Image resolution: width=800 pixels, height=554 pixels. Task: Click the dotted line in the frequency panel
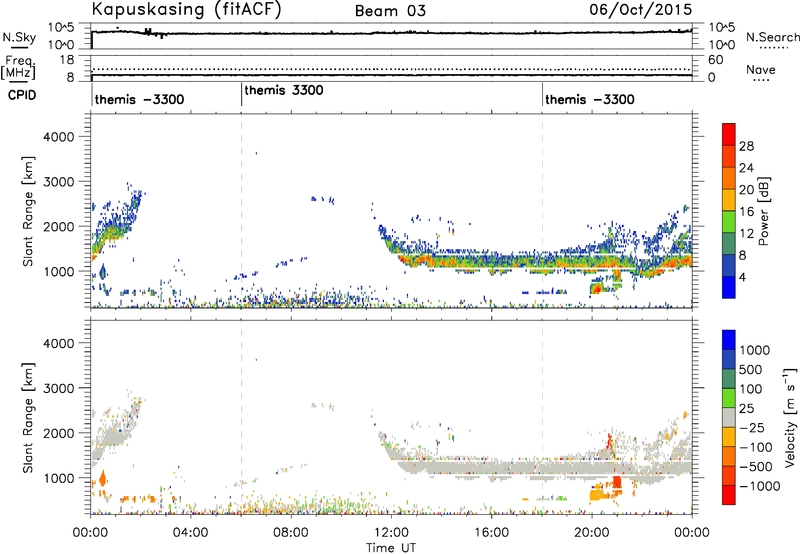[x=392, y=69]
